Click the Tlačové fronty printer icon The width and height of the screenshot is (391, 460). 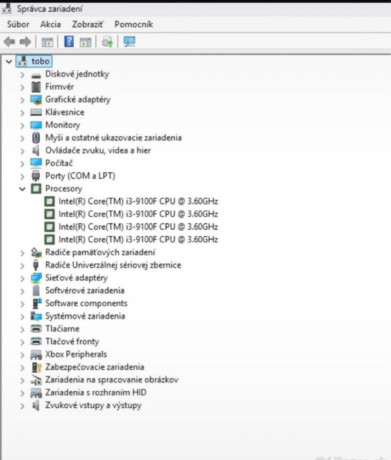coord(36,341)
